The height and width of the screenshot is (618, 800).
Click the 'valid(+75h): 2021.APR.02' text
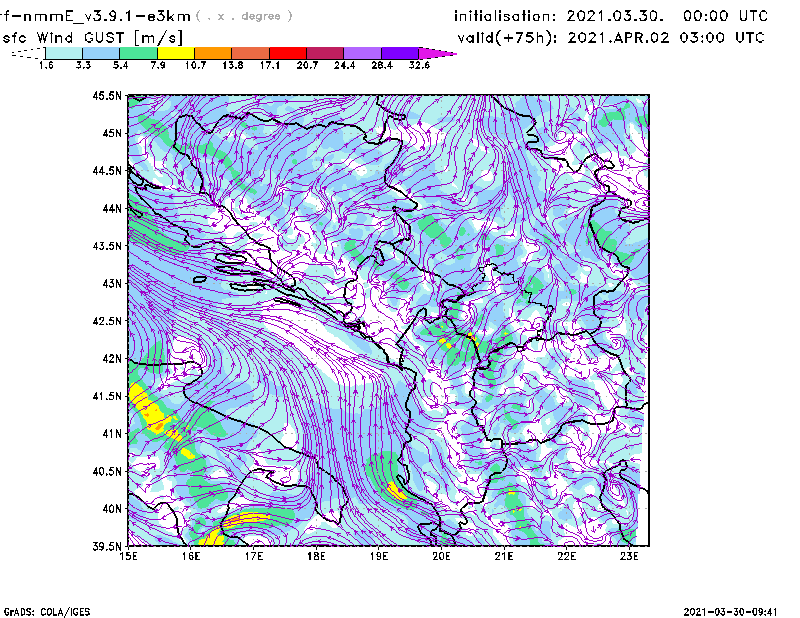[563, 38]
